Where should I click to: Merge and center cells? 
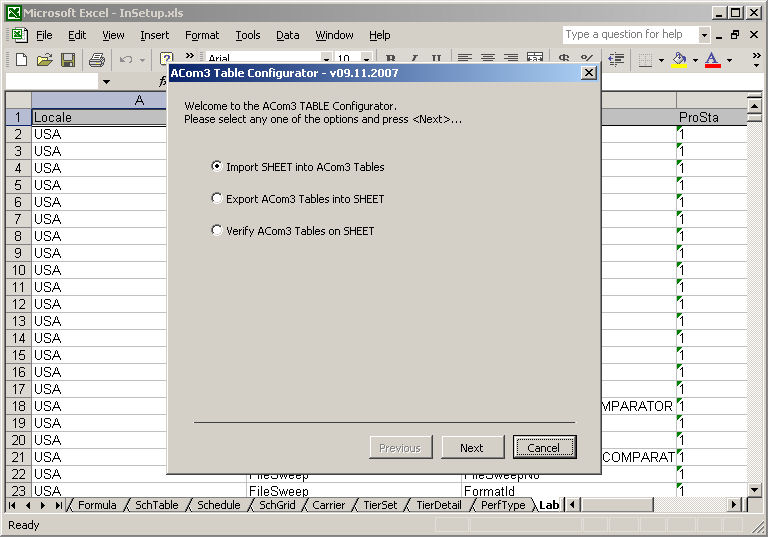(534, 59)
